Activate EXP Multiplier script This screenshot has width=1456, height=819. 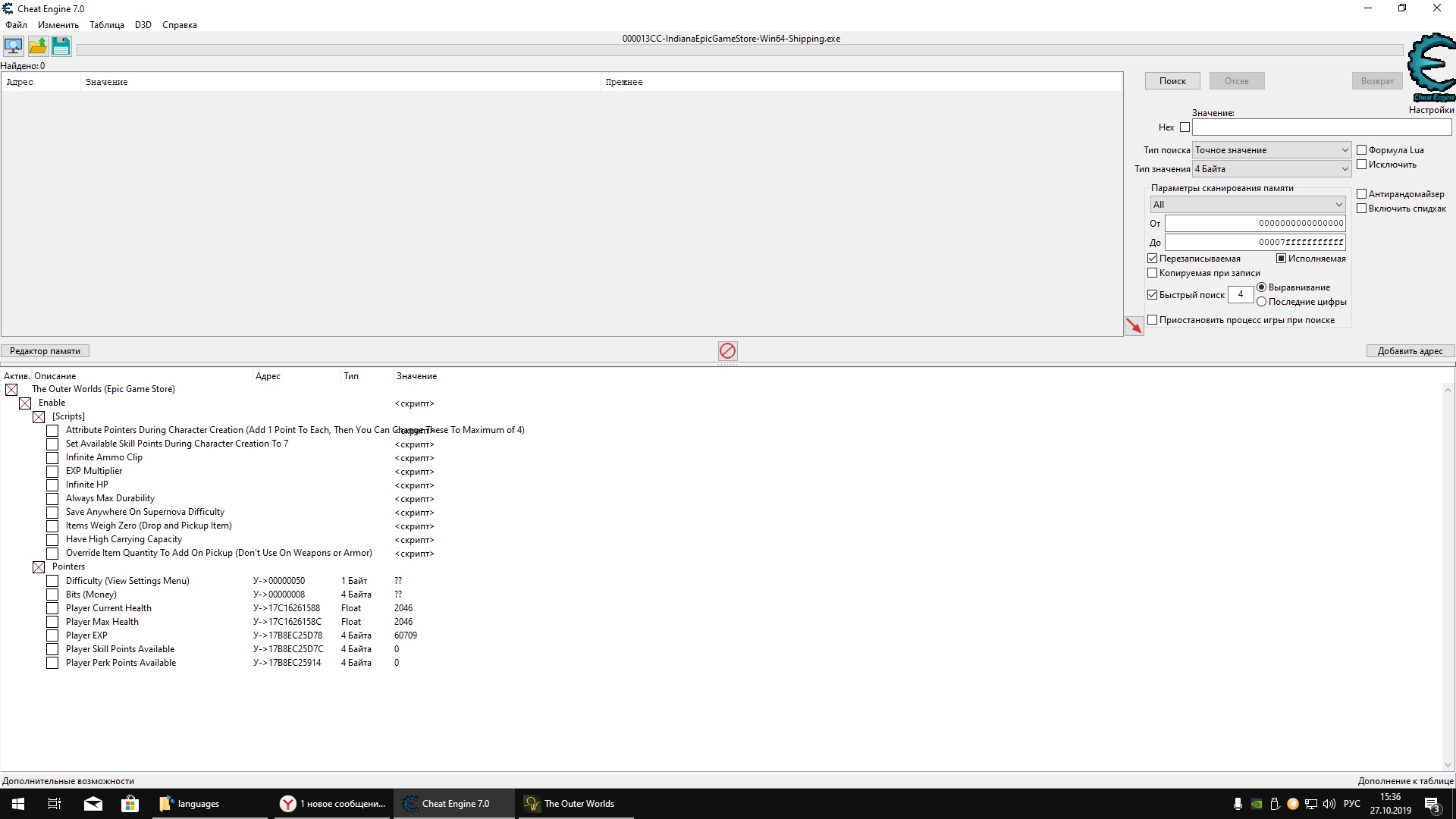coord(52,472)
